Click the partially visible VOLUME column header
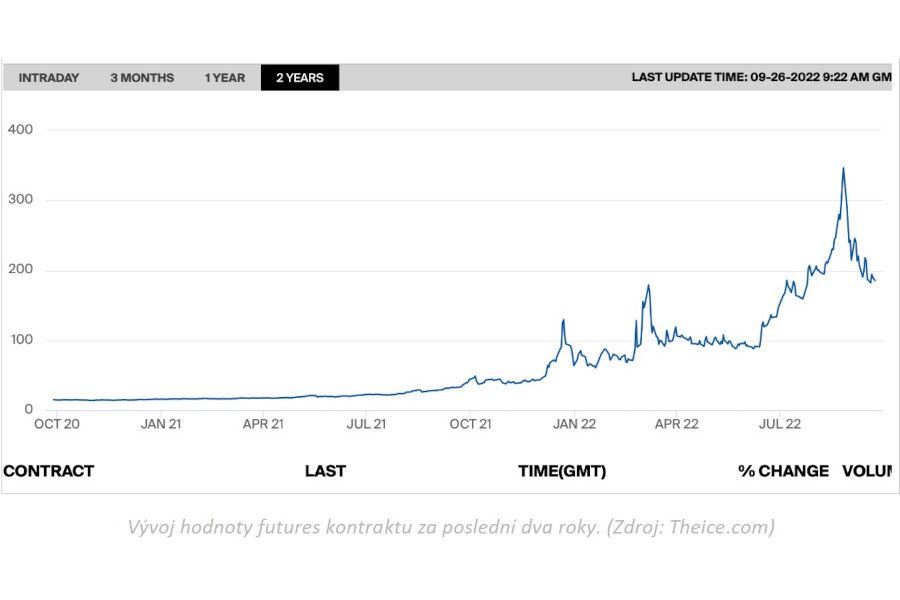 866,471
